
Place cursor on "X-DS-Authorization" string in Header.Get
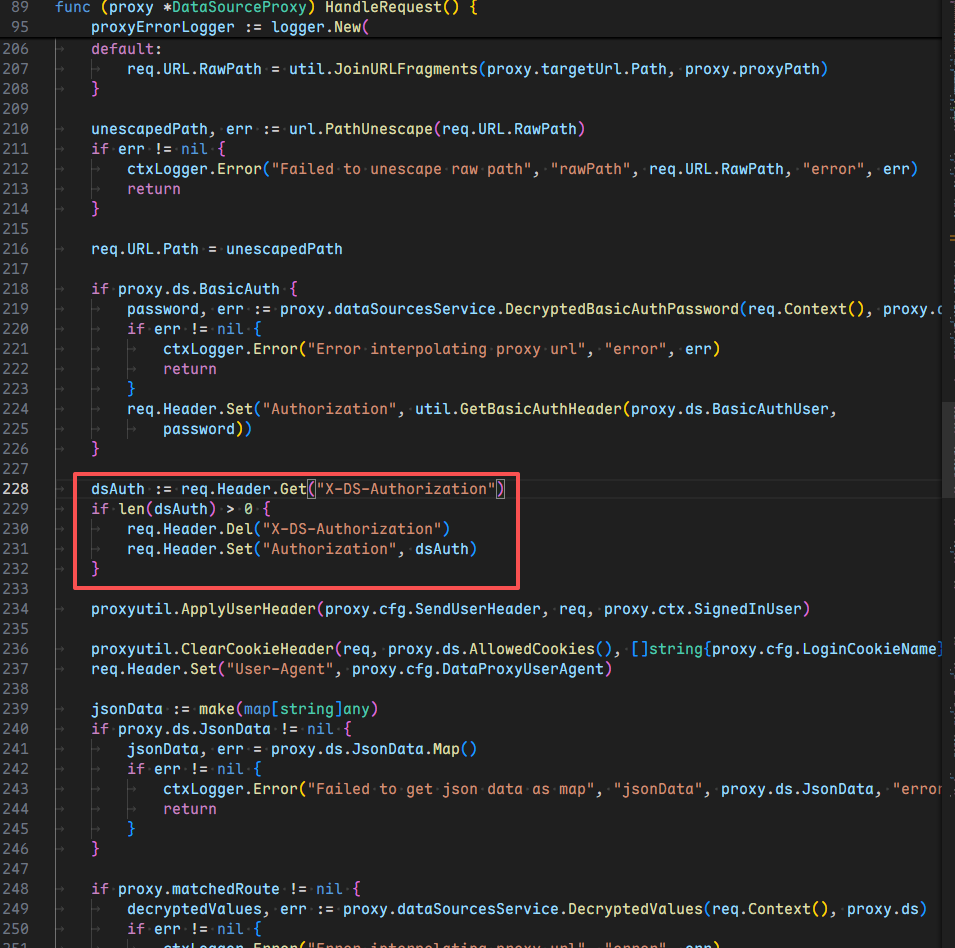(x=406, y=489)
